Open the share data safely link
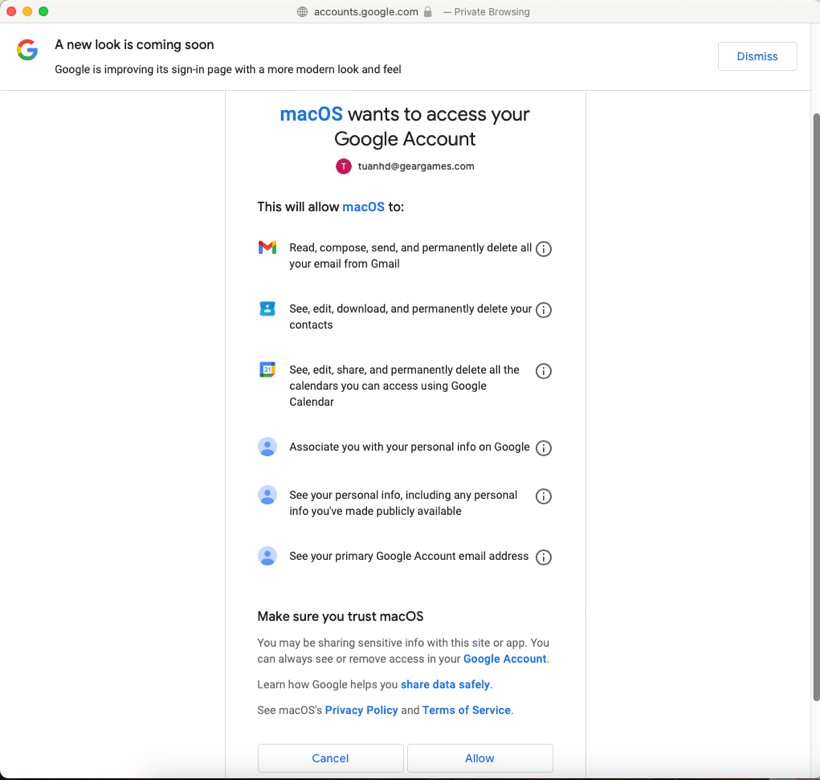The height and width of the screenshot is (780, 820). pyautogui.click(x=445, y=685)
